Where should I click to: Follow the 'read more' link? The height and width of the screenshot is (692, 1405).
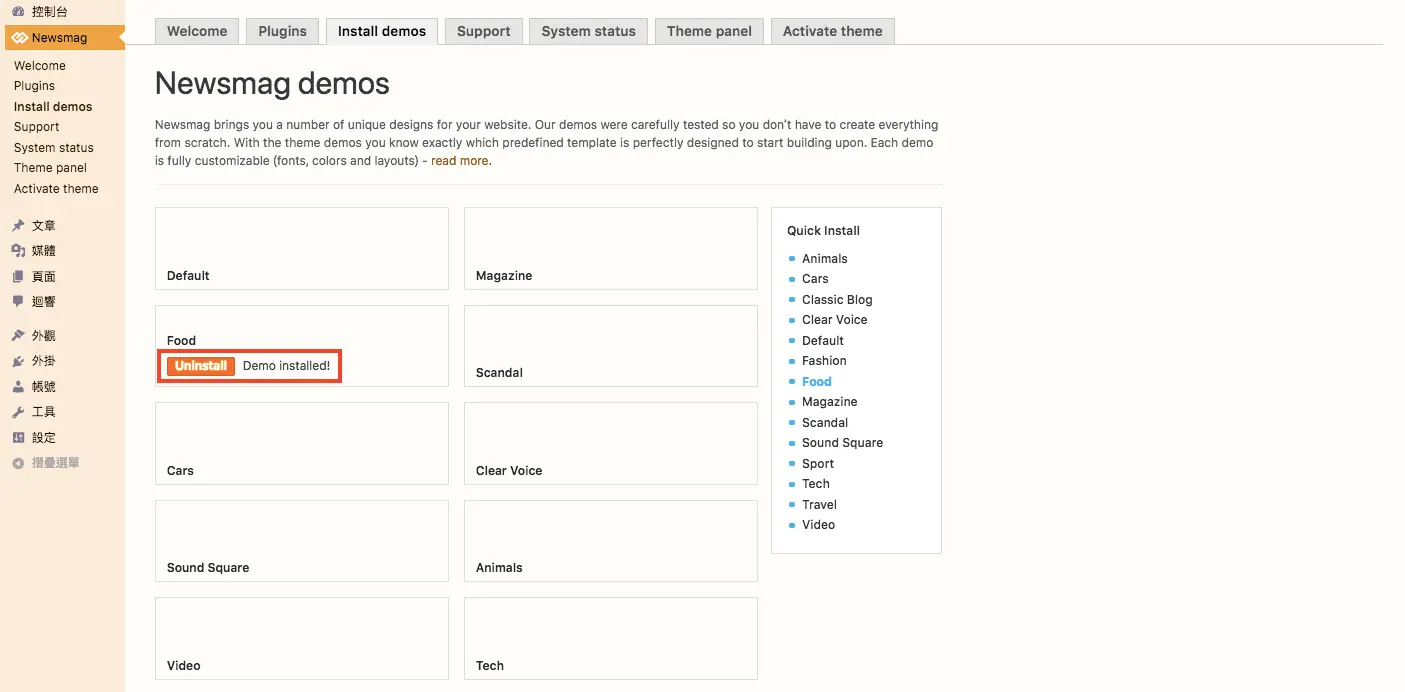pyautogui.click(x=460, y=161)
